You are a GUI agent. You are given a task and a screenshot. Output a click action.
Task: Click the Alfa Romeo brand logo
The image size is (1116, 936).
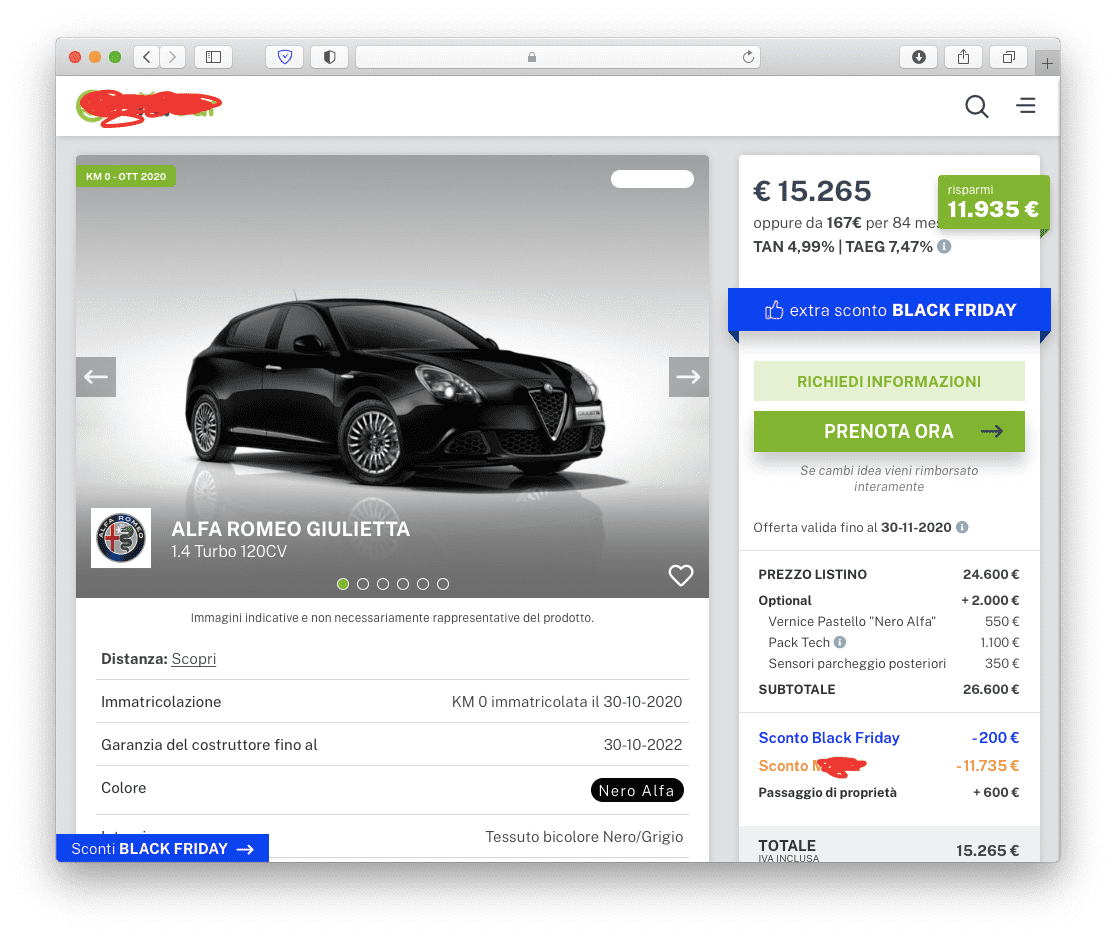[x=121, y=537]
